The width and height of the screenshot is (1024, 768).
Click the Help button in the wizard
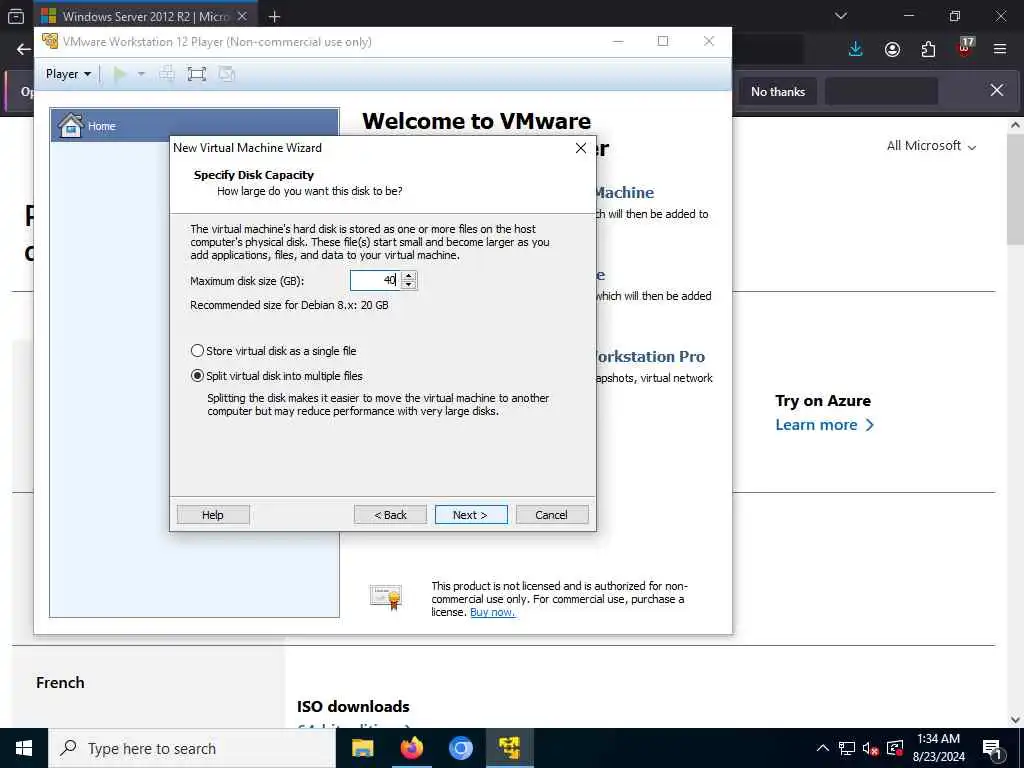pyautogui.click(x=213, y=515)
